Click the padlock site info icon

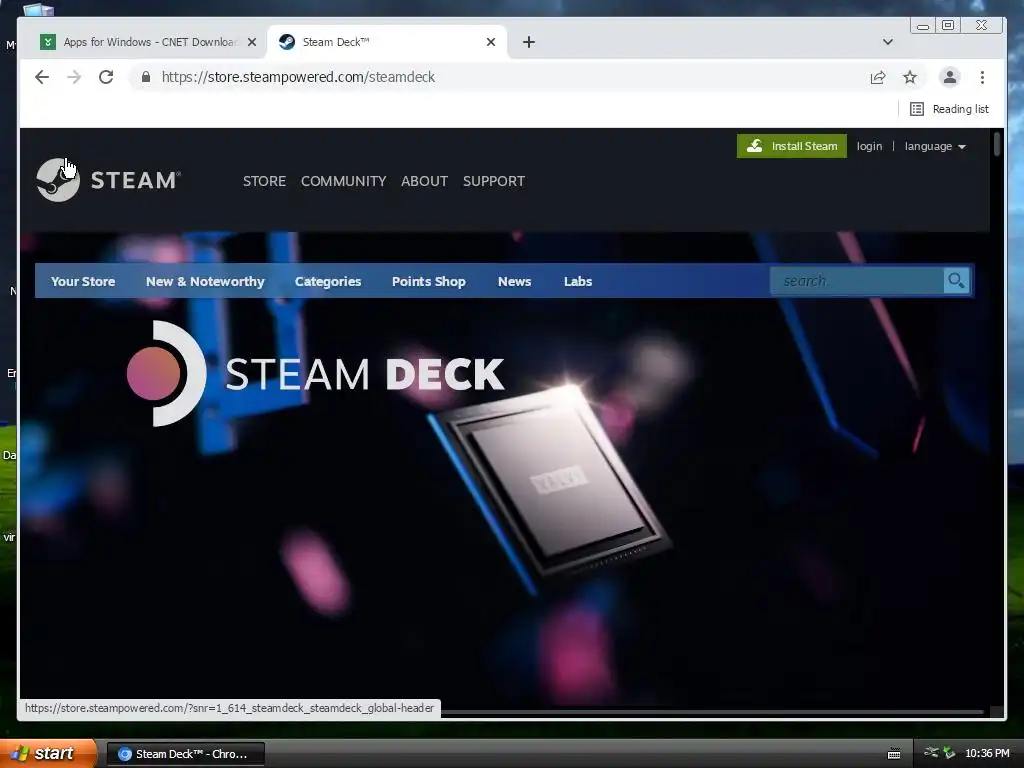coord(146,77)
